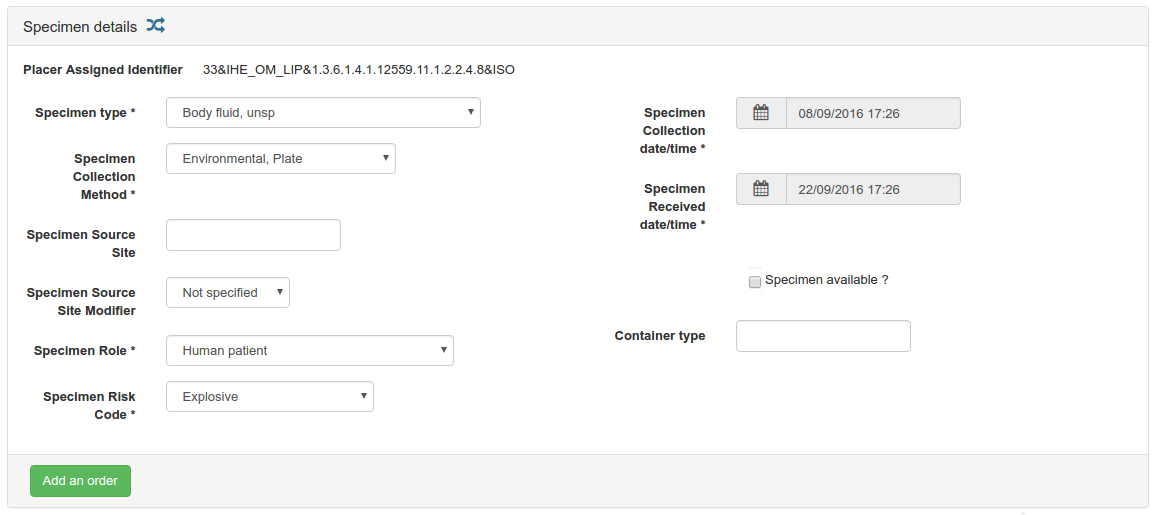Click the shuffle icon beside Specimen details
The image size is (1160, 515).
[x=155, y=26]
